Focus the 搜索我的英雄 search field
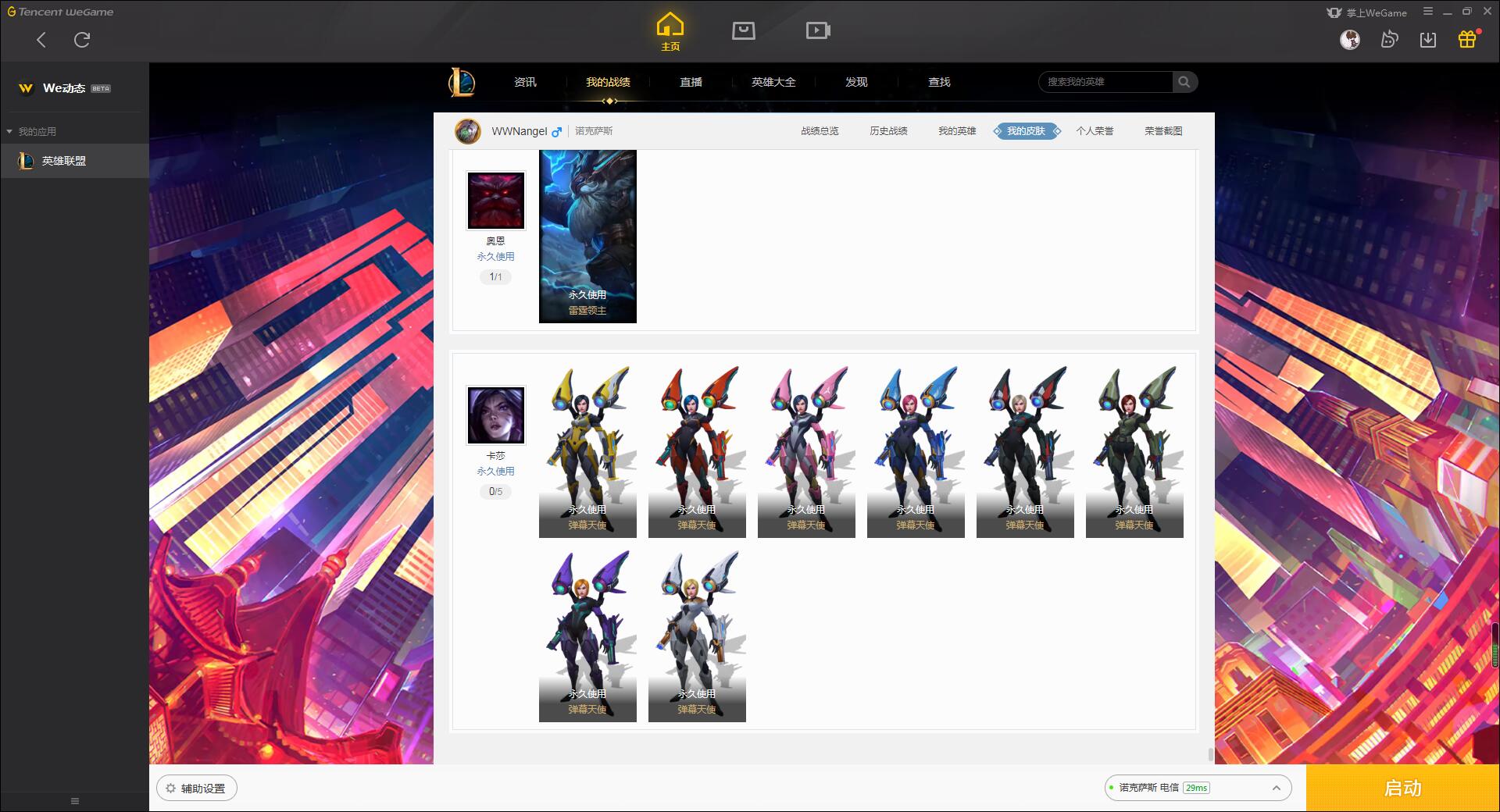1500x812 pixels. click(x=1105, y=82)
